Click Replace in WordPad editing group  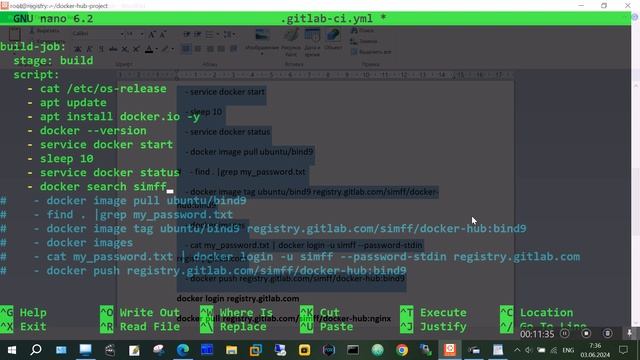[x=364, y=41]
